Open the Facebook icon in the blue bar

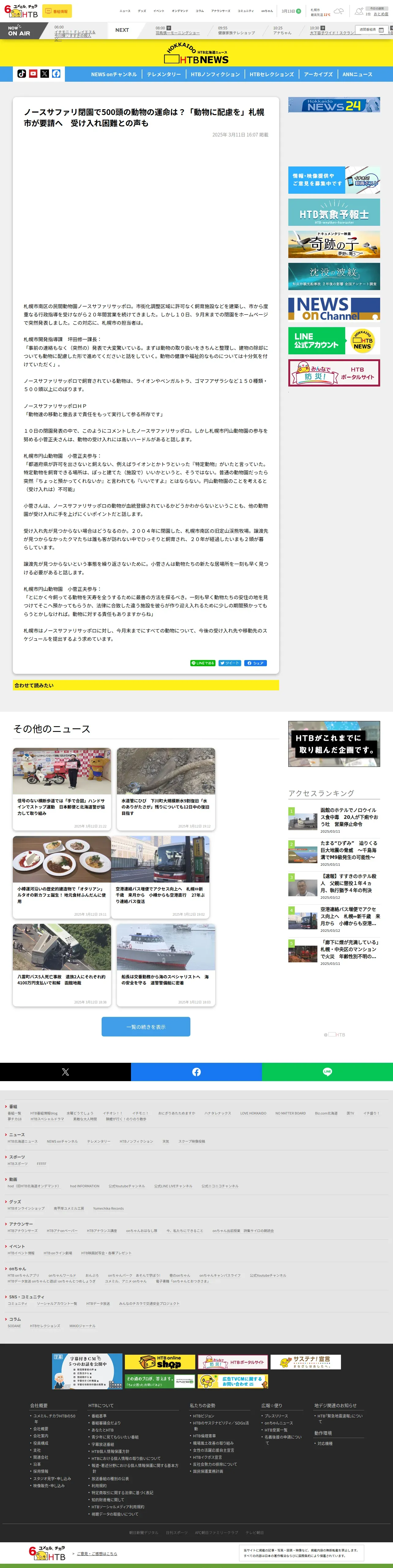(x=56, y=74)
